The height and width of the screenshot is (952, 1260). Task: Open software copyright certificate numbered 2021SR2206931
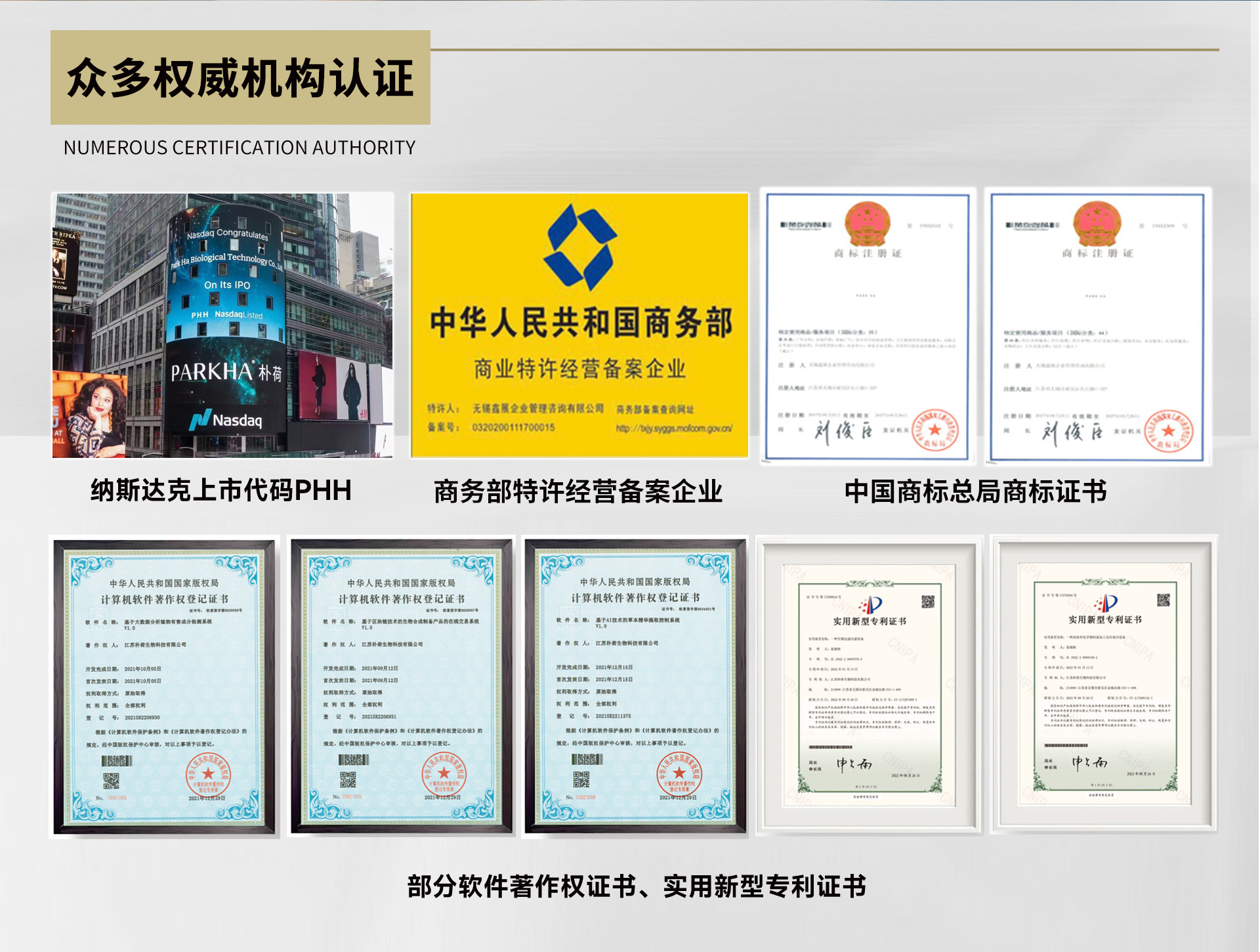click(402, 686)
